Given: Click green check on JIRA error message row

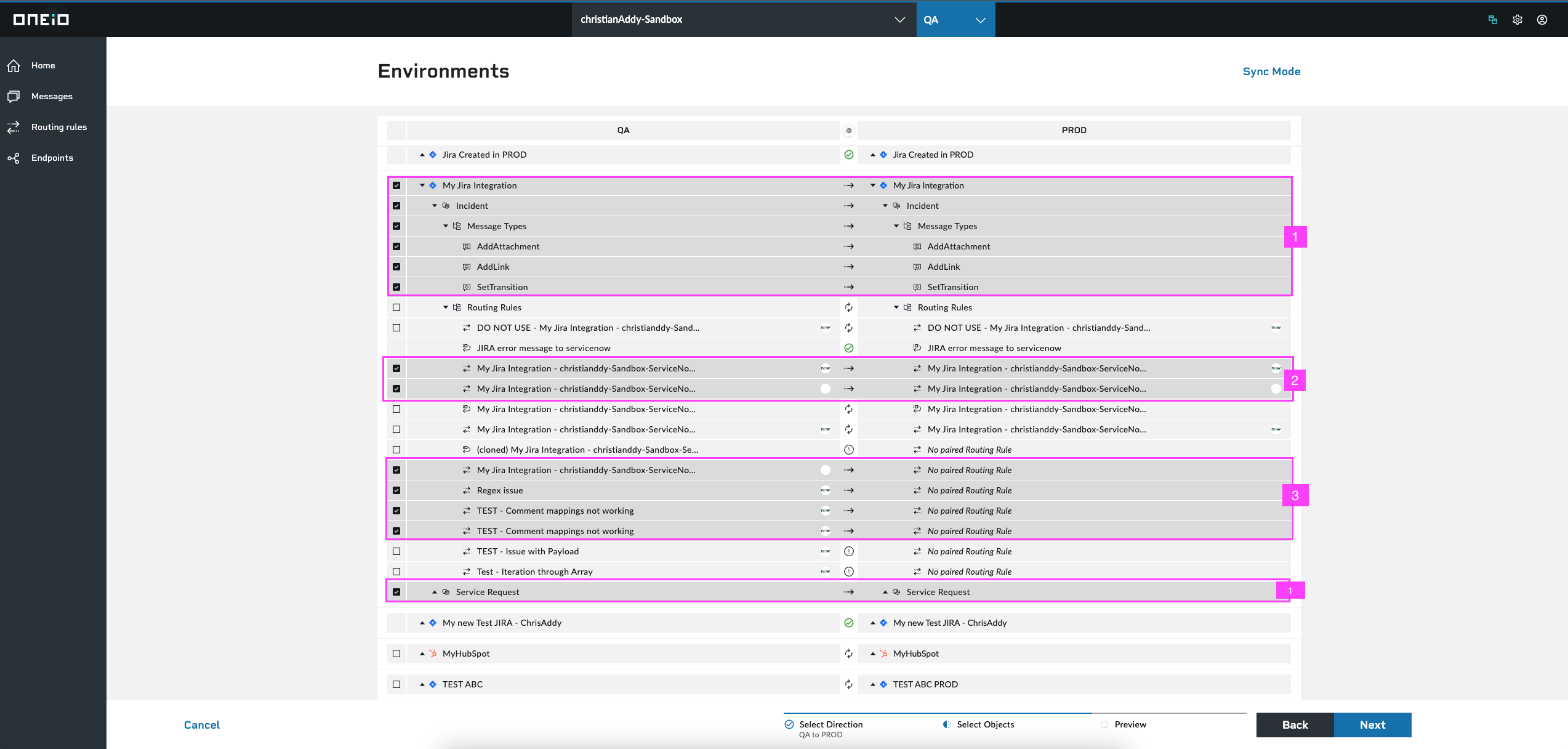Looking at the screenshot, I should [x=849, y=348].
